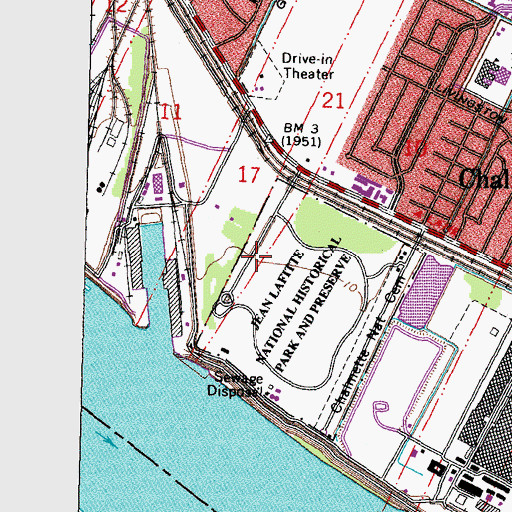Click the NATIONAL HISTORICAL label text
This screenshot has width=512, height=512.
pos(298,301)
